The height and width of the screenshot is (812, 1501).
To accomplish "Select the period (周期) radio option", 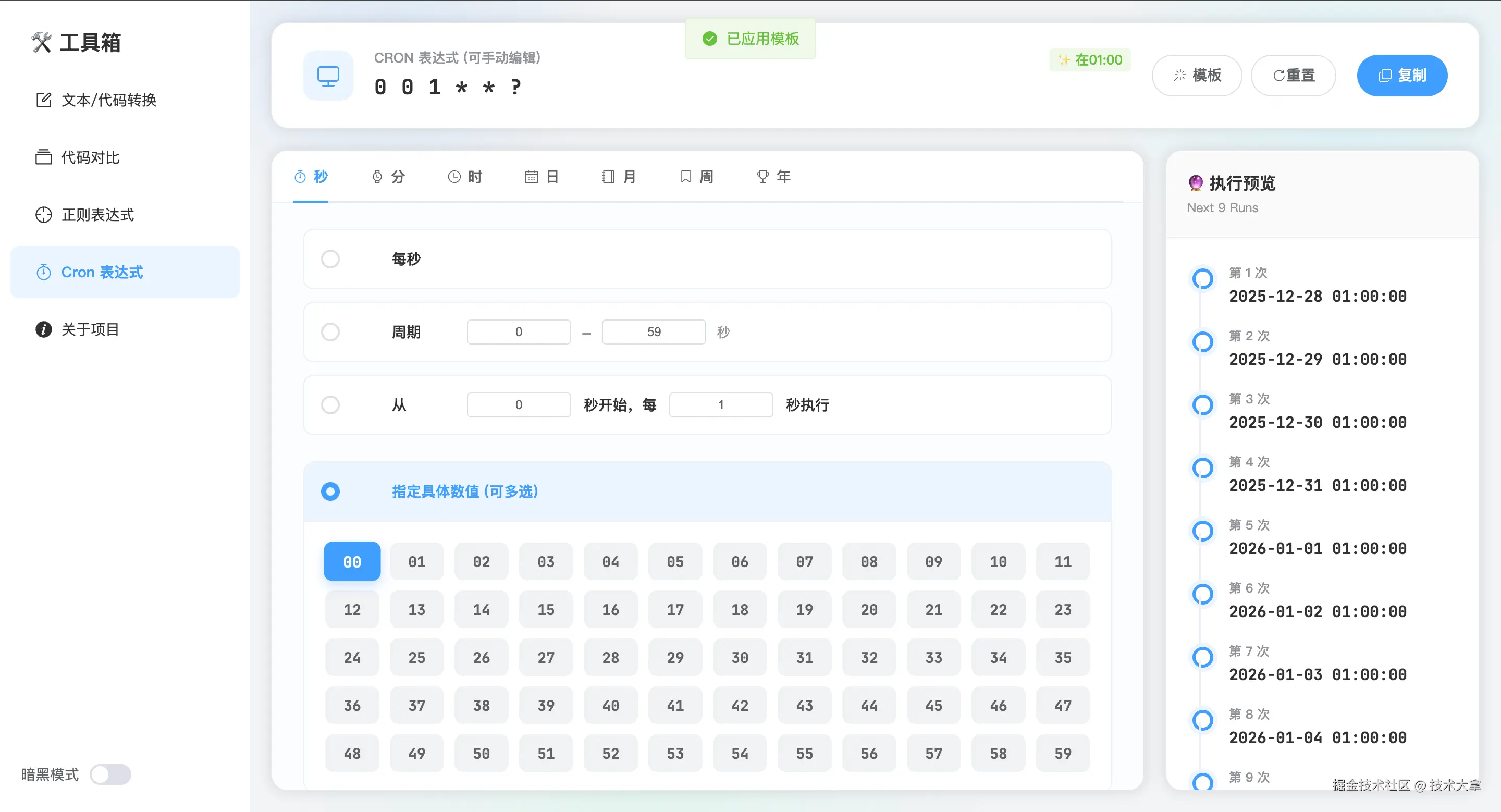I will click(330, 332).
